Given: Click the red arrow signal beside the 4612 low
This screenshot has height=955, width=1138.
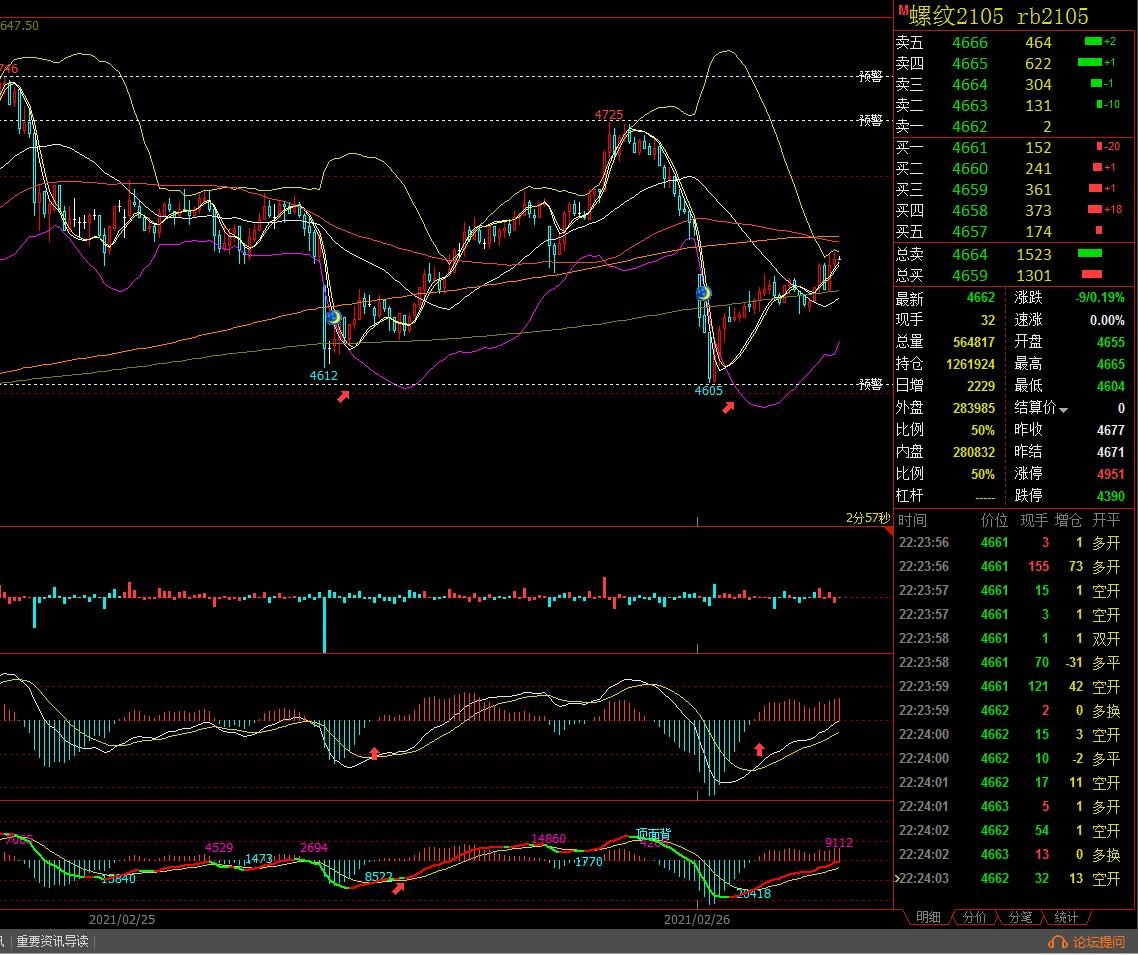Looking at the screenshot, I should click(343, 397).
